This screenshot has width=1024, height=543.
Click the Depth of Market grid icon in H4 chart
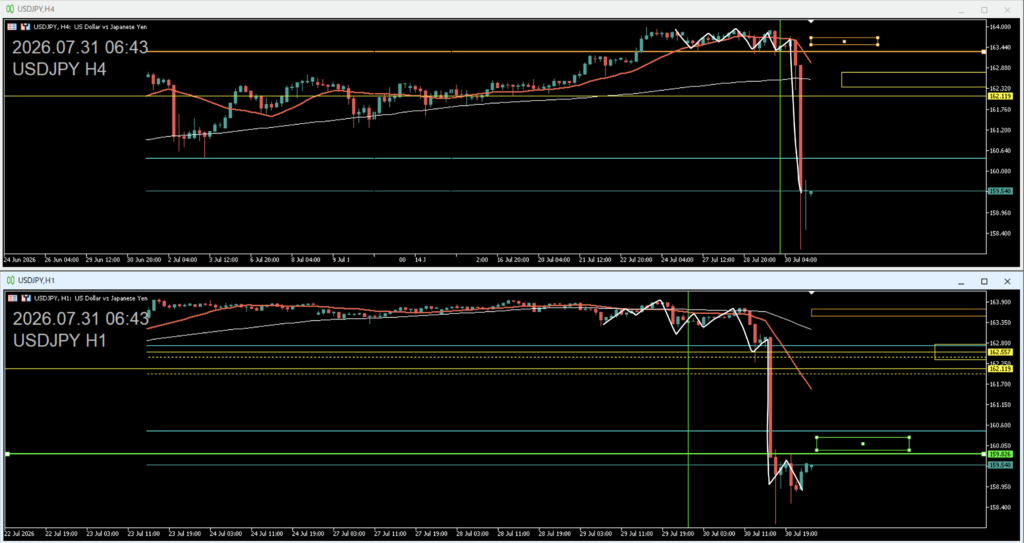[x=12, y=27]
